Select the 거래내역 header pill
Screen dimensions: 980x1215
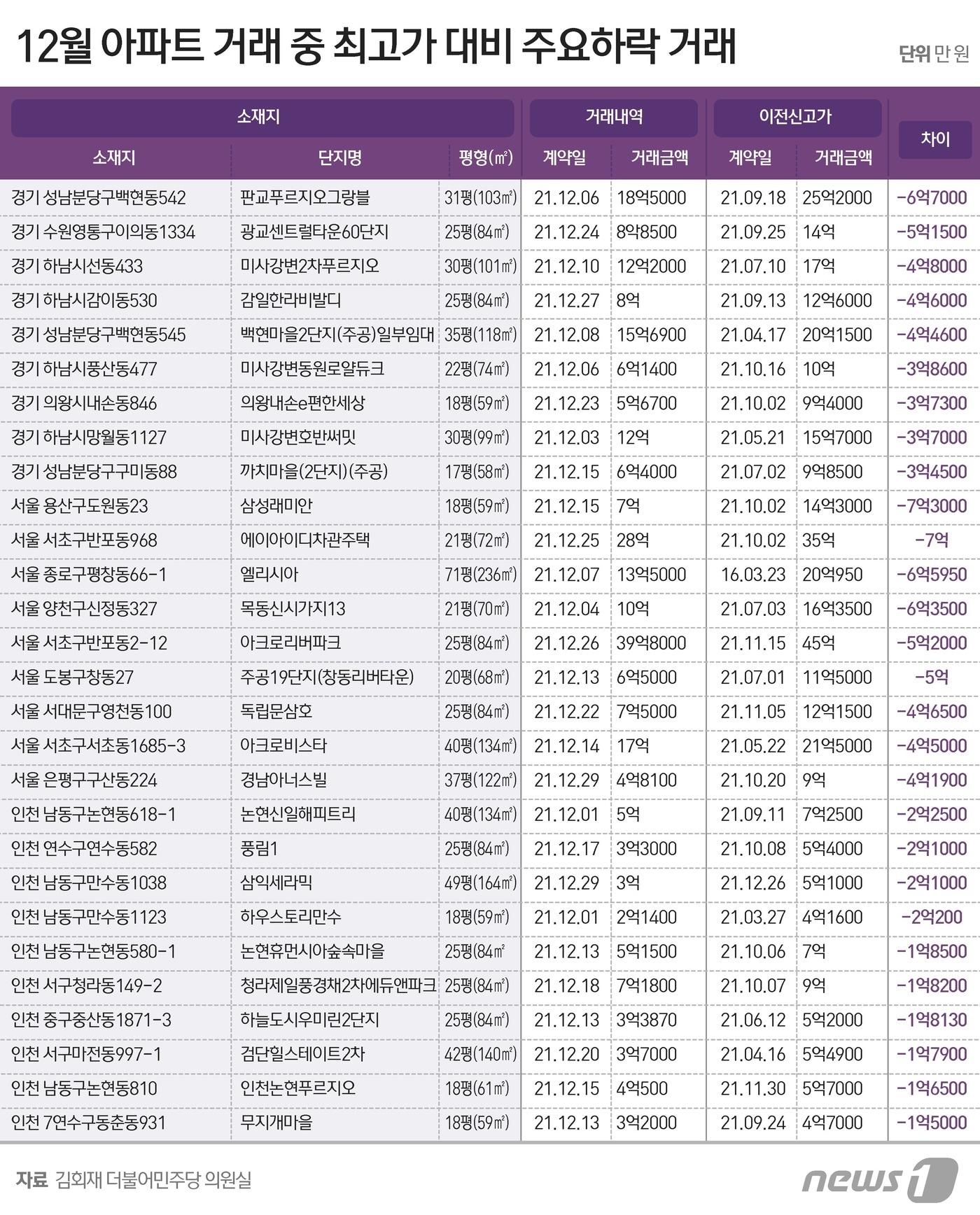[613, 118]
